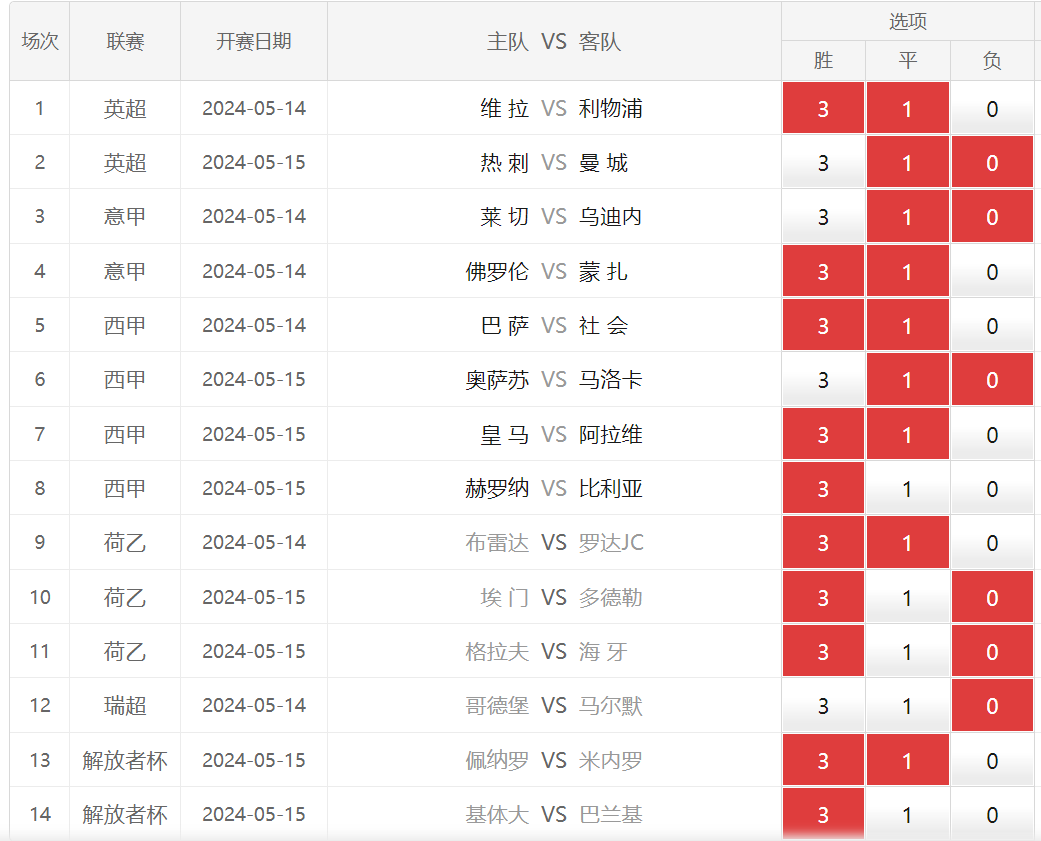Deselect 负 (0) for 哥德堡 VS 马尔默
The width and height of the screenshot is (1041, 841).
(992, 705)
